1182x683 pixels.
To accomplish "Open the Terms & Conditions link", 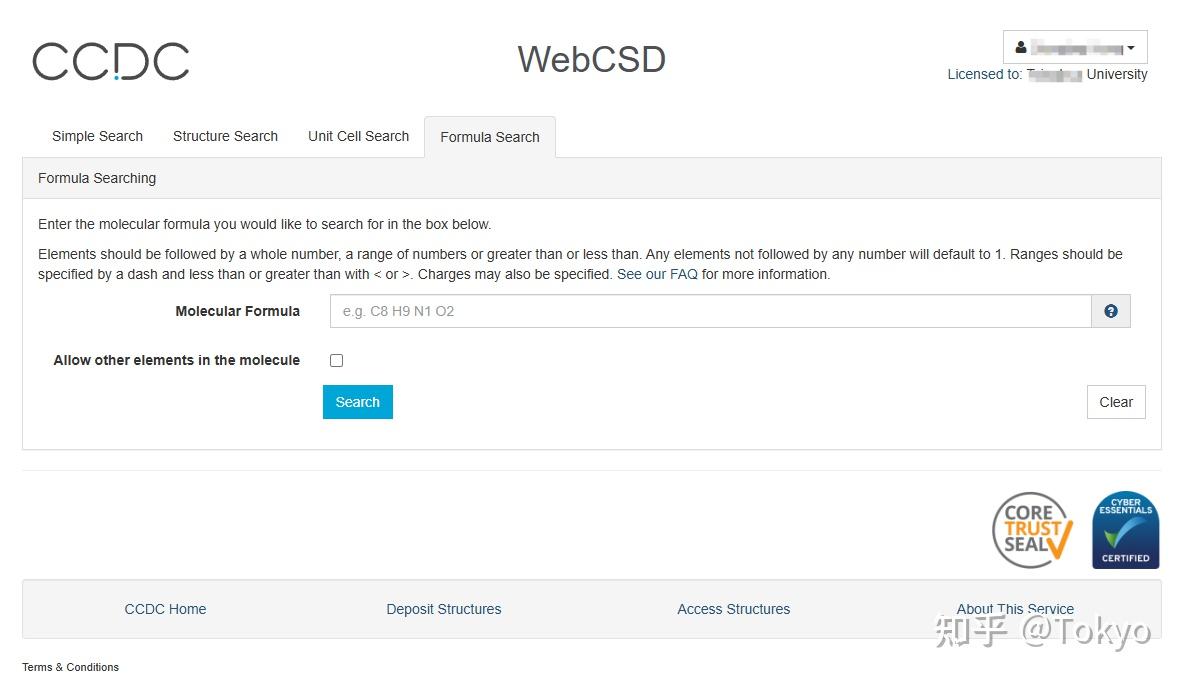I will coord(70,667).
